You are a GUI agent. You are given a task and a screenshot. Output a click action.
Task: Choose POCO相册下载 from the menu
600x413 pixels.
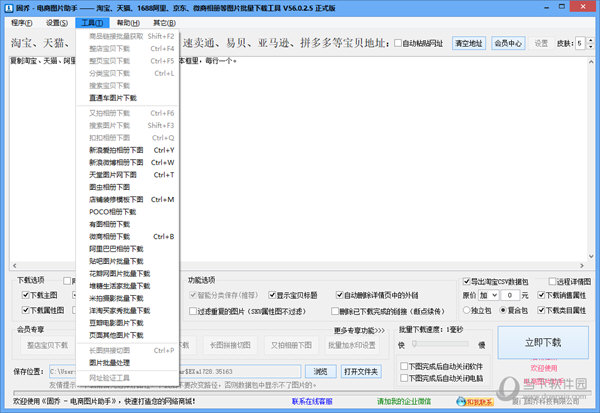(127, 212)
